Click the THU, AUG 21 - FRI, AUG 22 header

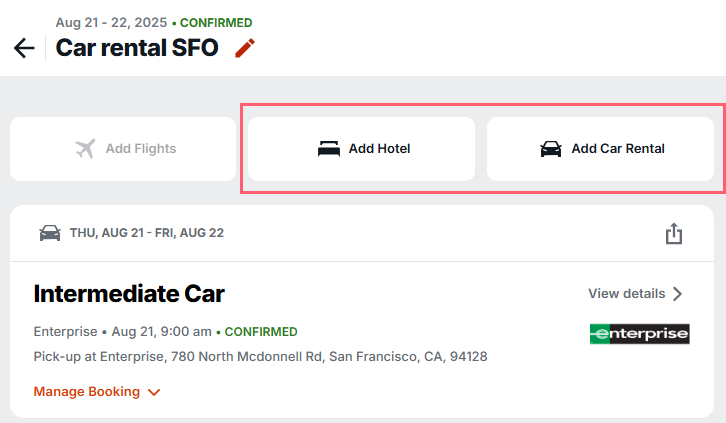coord(147,233)
